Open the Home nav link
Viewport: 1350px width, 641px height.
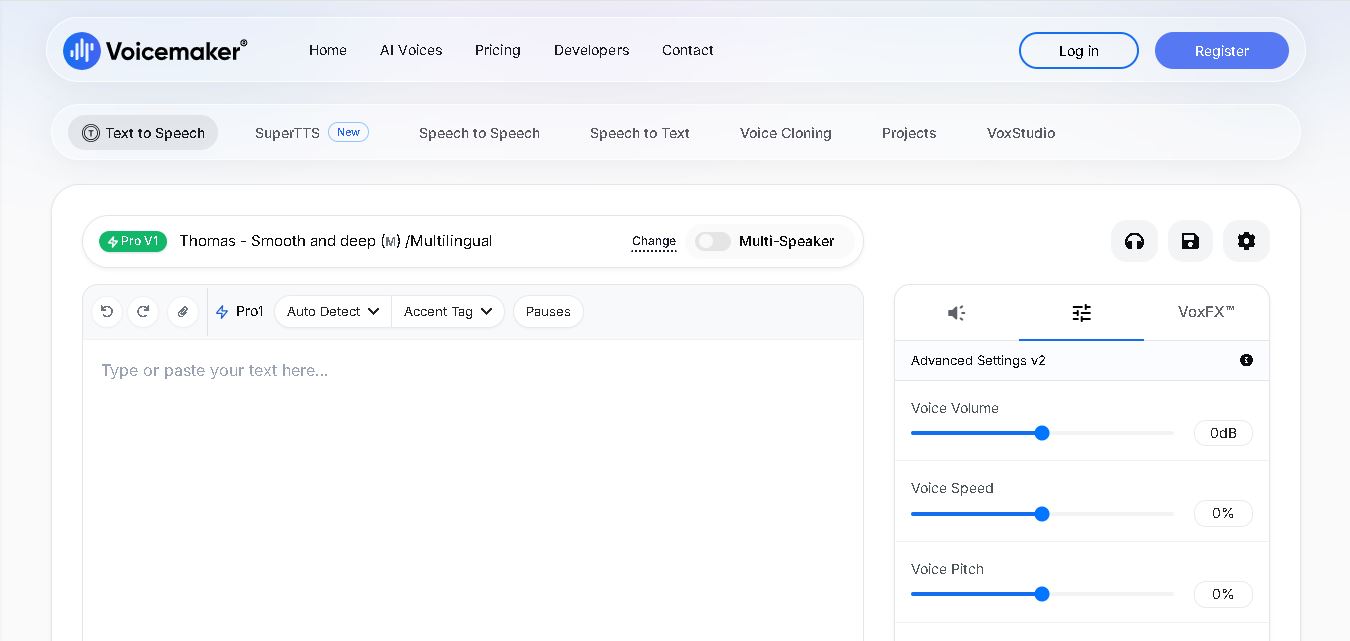click(x=328, y=50)
